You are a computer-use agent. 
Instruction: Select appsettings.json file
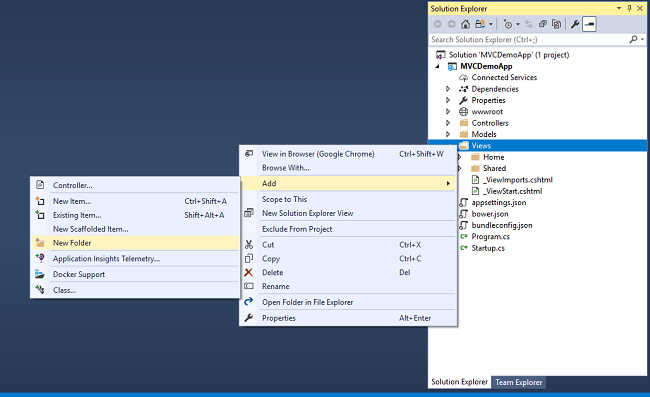[x=499, y=203]
